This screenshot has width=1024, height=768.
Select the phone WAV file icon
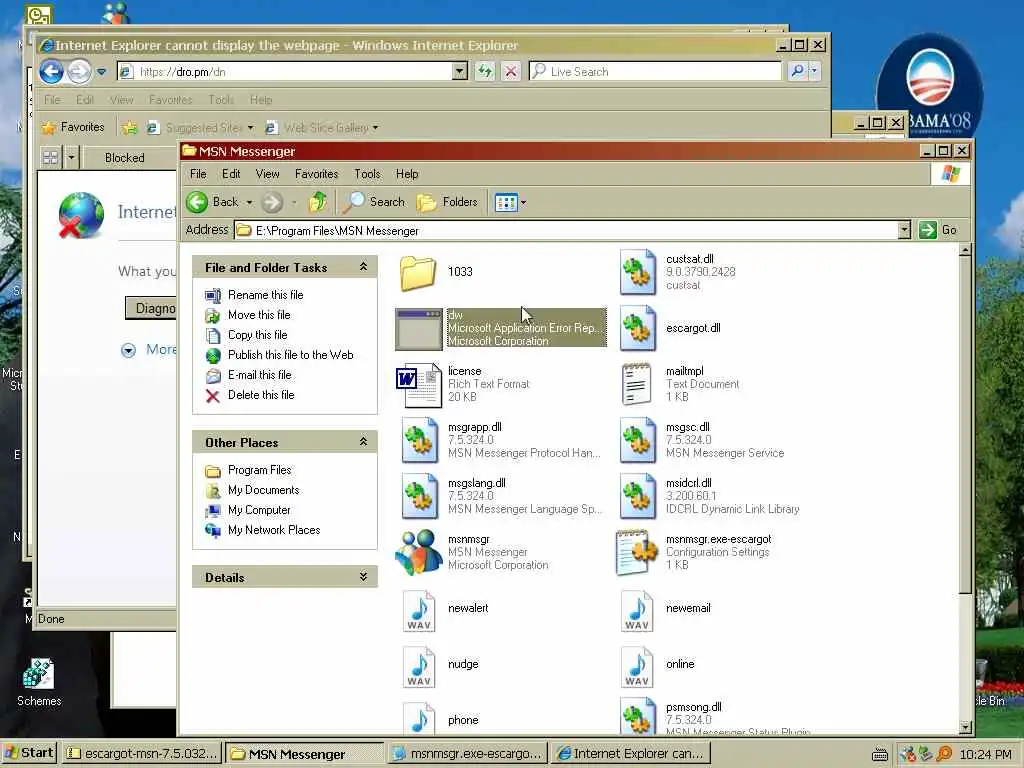click(419, 718)
